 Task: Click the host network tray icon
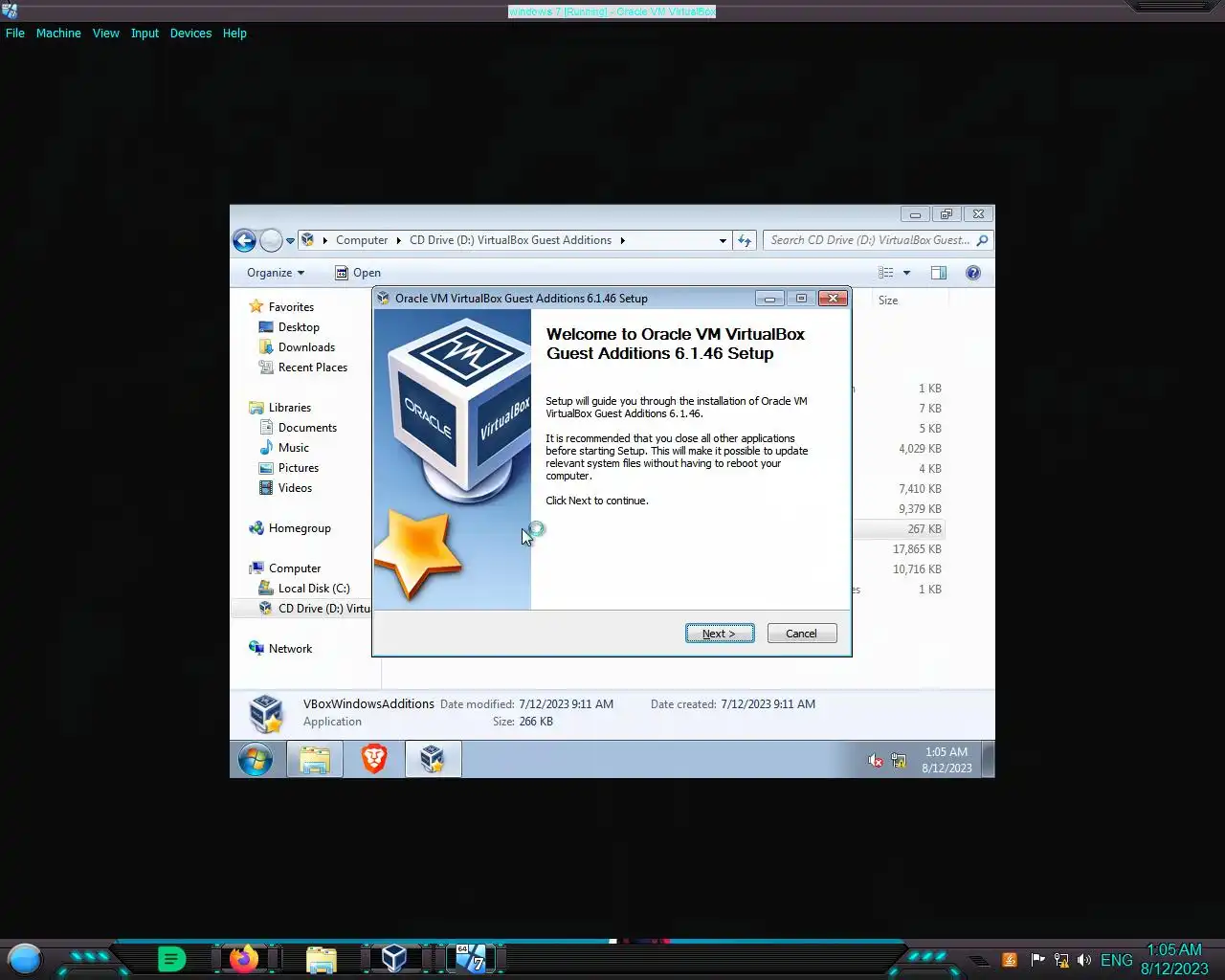1061,960
